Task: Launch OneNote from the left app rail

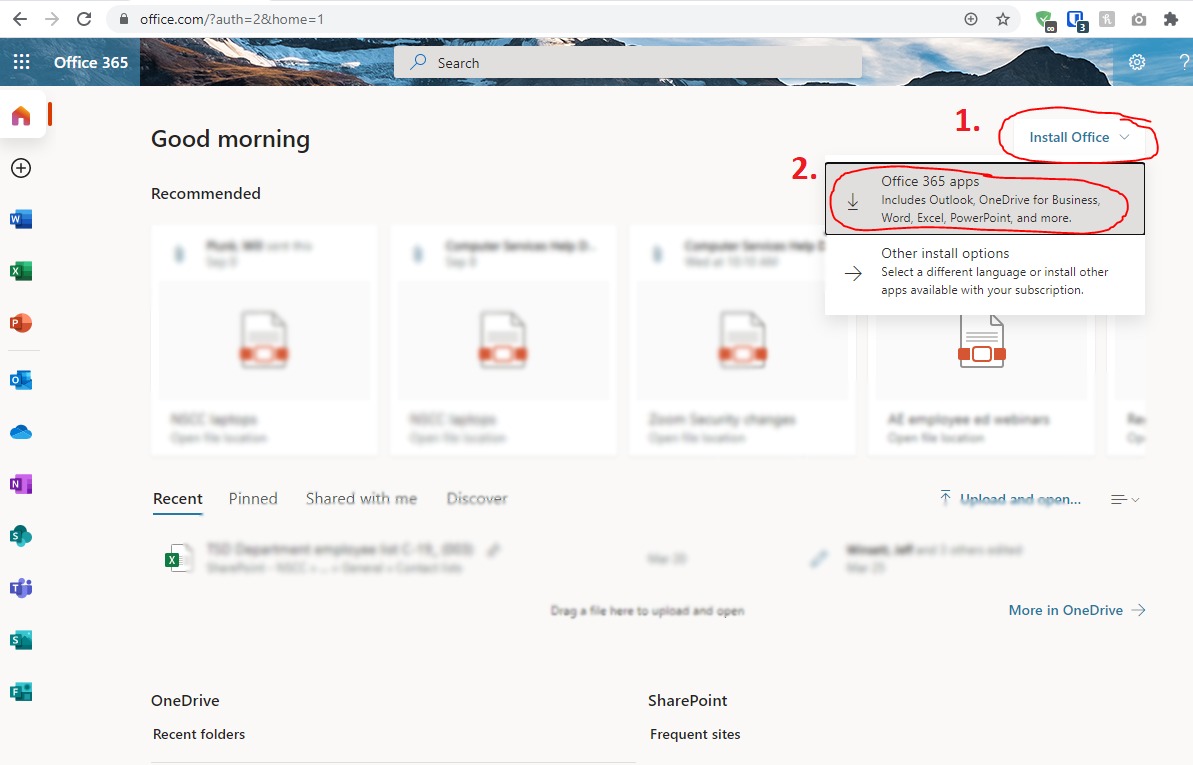Action: point(21,484)
